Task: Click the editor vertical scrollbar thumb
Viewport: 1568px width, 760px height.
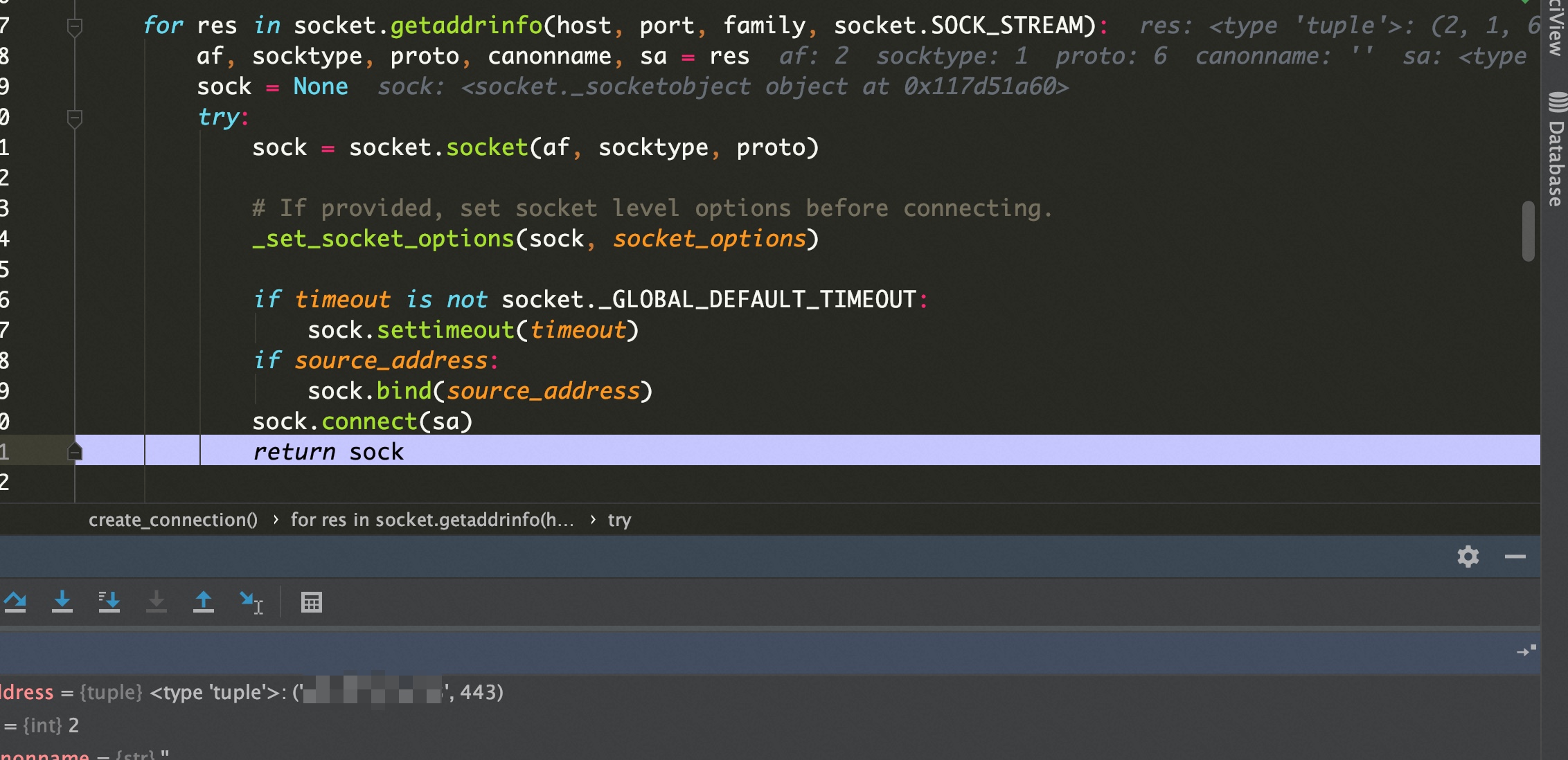Action: (x=1528, y=231)
